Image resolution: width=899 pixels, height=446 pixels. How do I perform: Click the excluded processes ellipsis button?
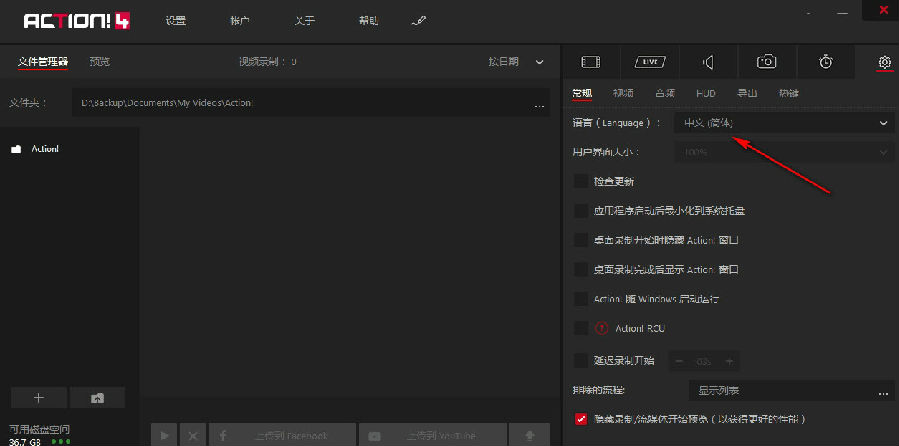(x=882, y=392)
